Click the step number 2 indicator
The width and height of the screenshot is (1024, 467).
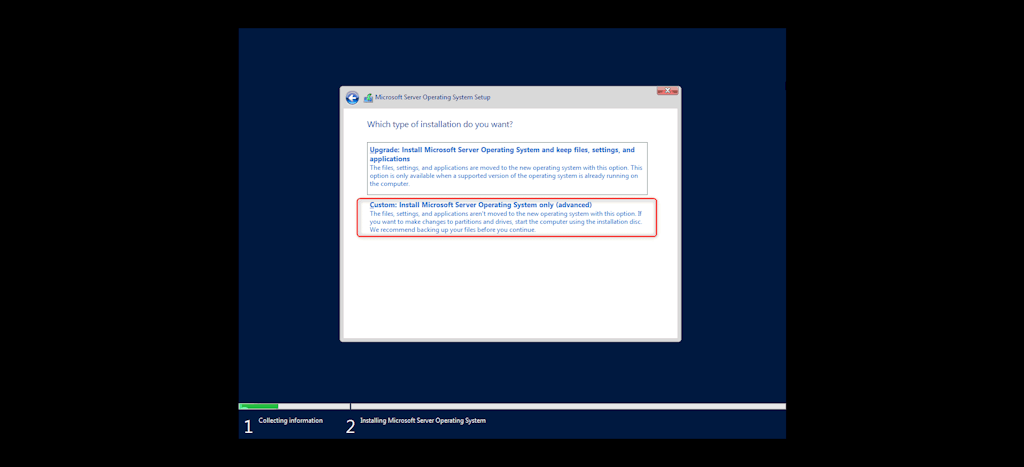click(350, 427)
